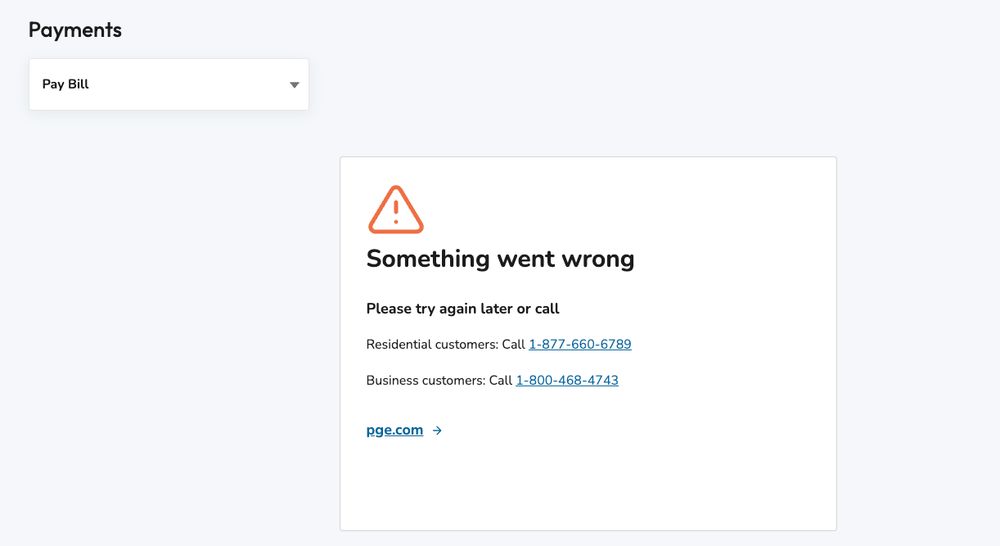
Task: Call the residential number 1-877-660-6789
Action: (x=580, y=345)
